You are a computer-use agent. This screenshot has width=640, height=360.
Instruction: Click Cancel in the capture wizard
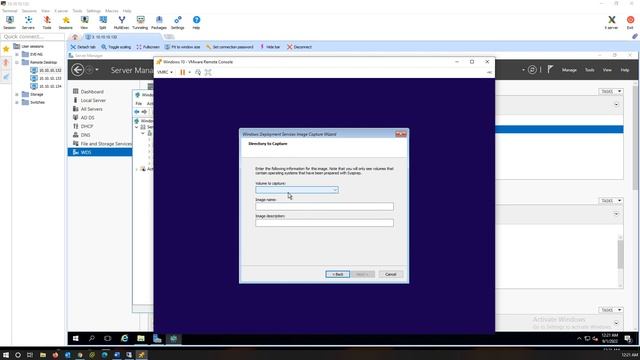[391, 274]
